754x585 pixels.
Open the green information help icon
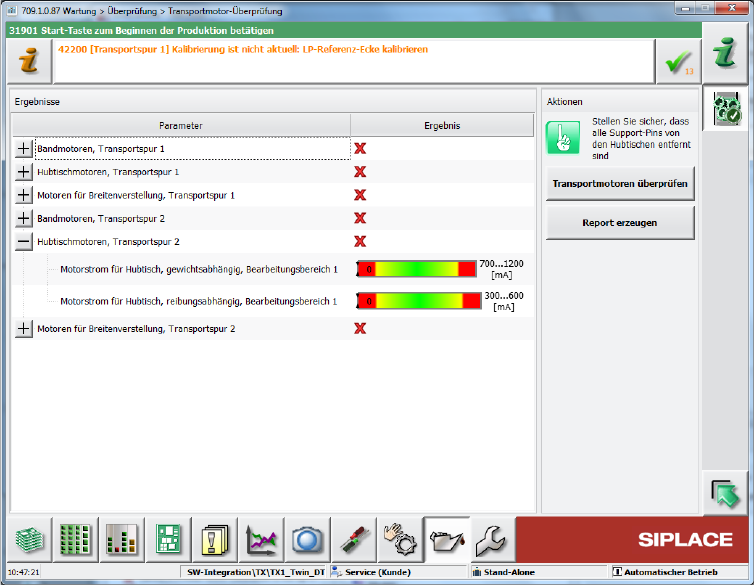(725, 53)
